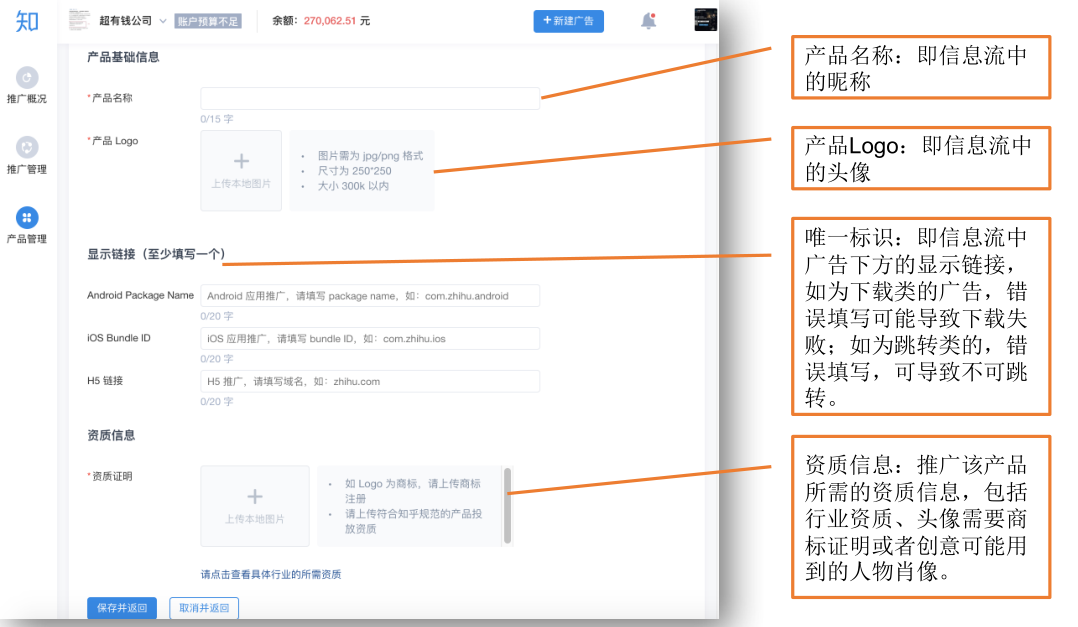1078x627 pixels.
Task: Open 推广管理 sidebar icon
Action: point(27,147)
